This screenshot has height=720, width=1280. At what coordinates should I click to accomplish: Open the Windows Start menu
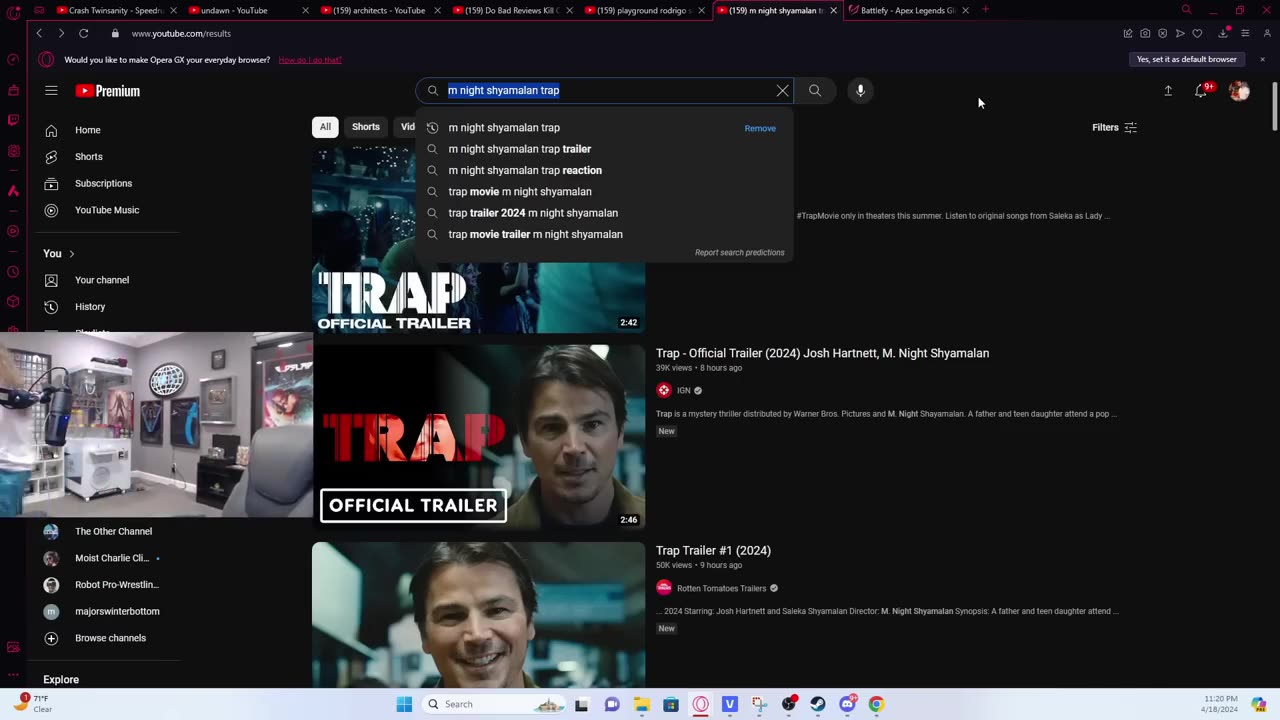tap(404, 704)
